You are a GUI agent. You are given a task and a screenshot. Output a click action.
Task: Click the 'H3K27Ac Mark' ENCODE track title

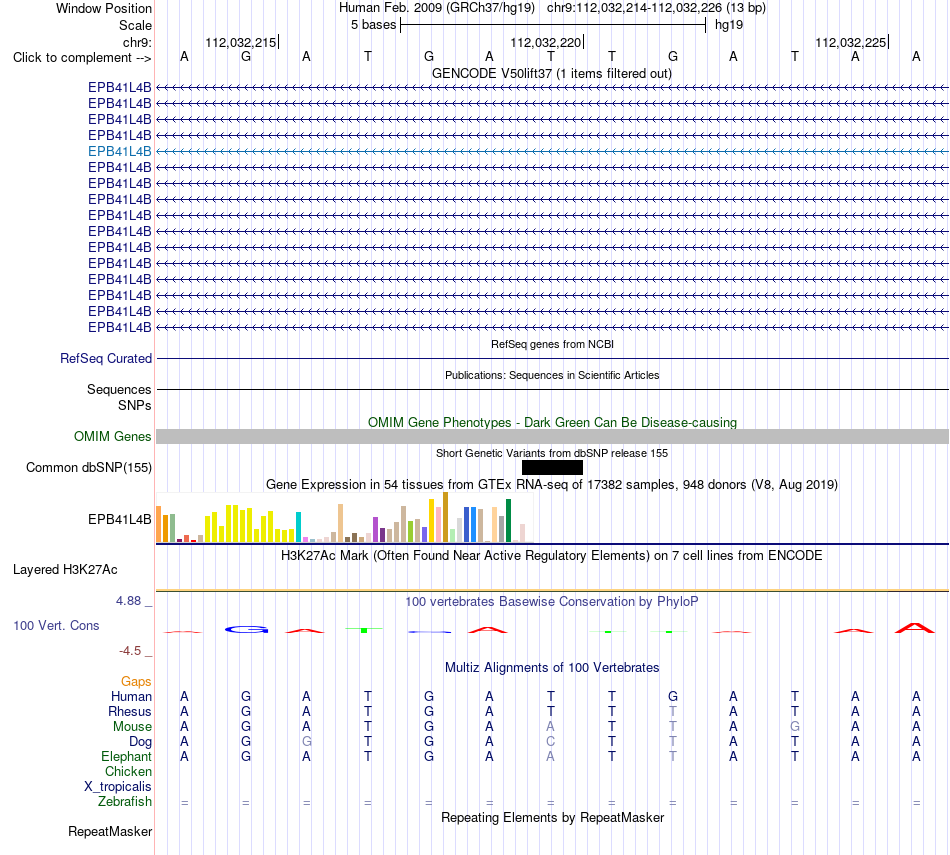click(552, 556)
